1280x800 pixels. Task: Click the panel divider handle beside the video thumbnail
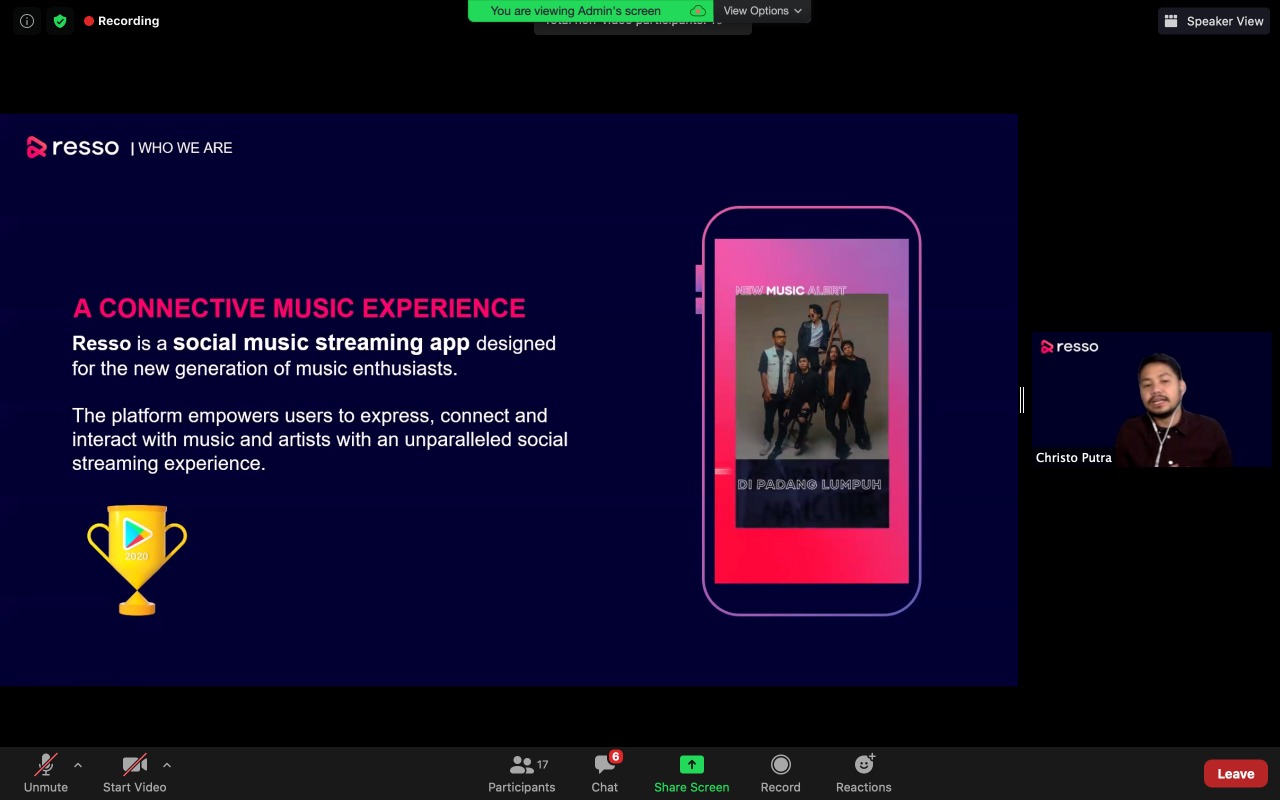1022,400
